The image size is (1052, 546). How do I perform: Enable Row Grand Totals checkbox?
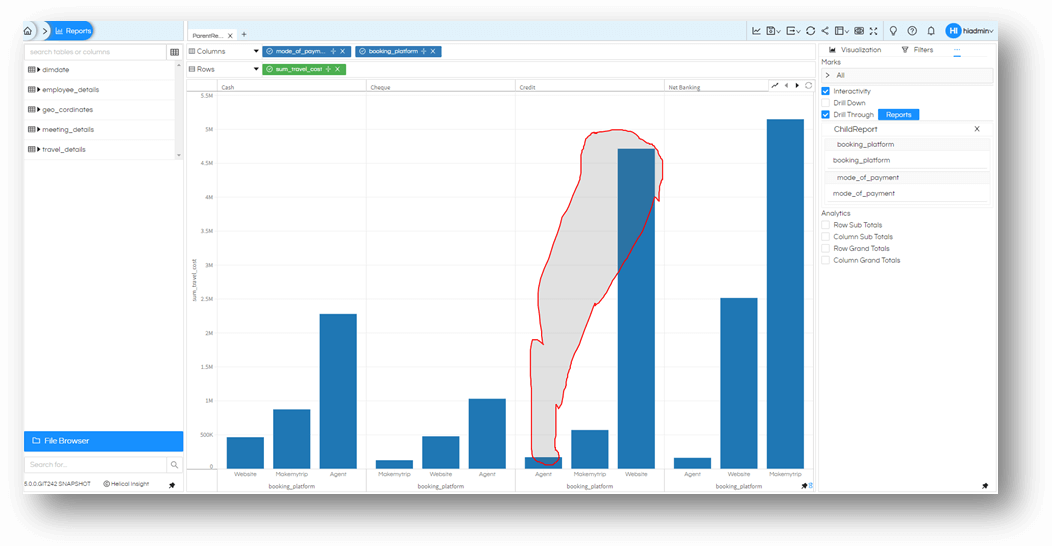pyautogui.click(x=826, y=249)
